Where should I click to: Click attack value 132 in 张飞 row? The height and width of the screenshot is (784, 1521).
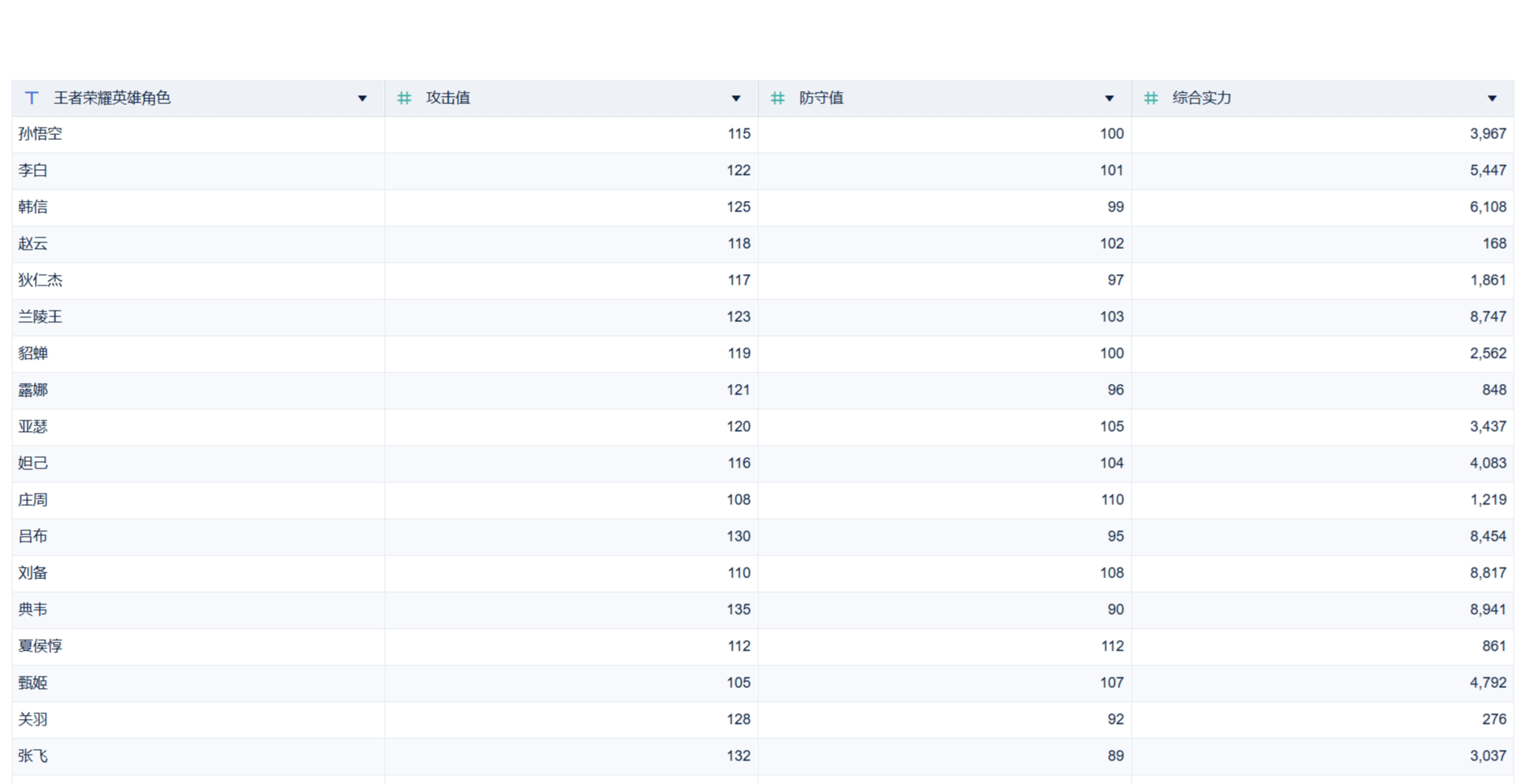[x=739, y=756]
